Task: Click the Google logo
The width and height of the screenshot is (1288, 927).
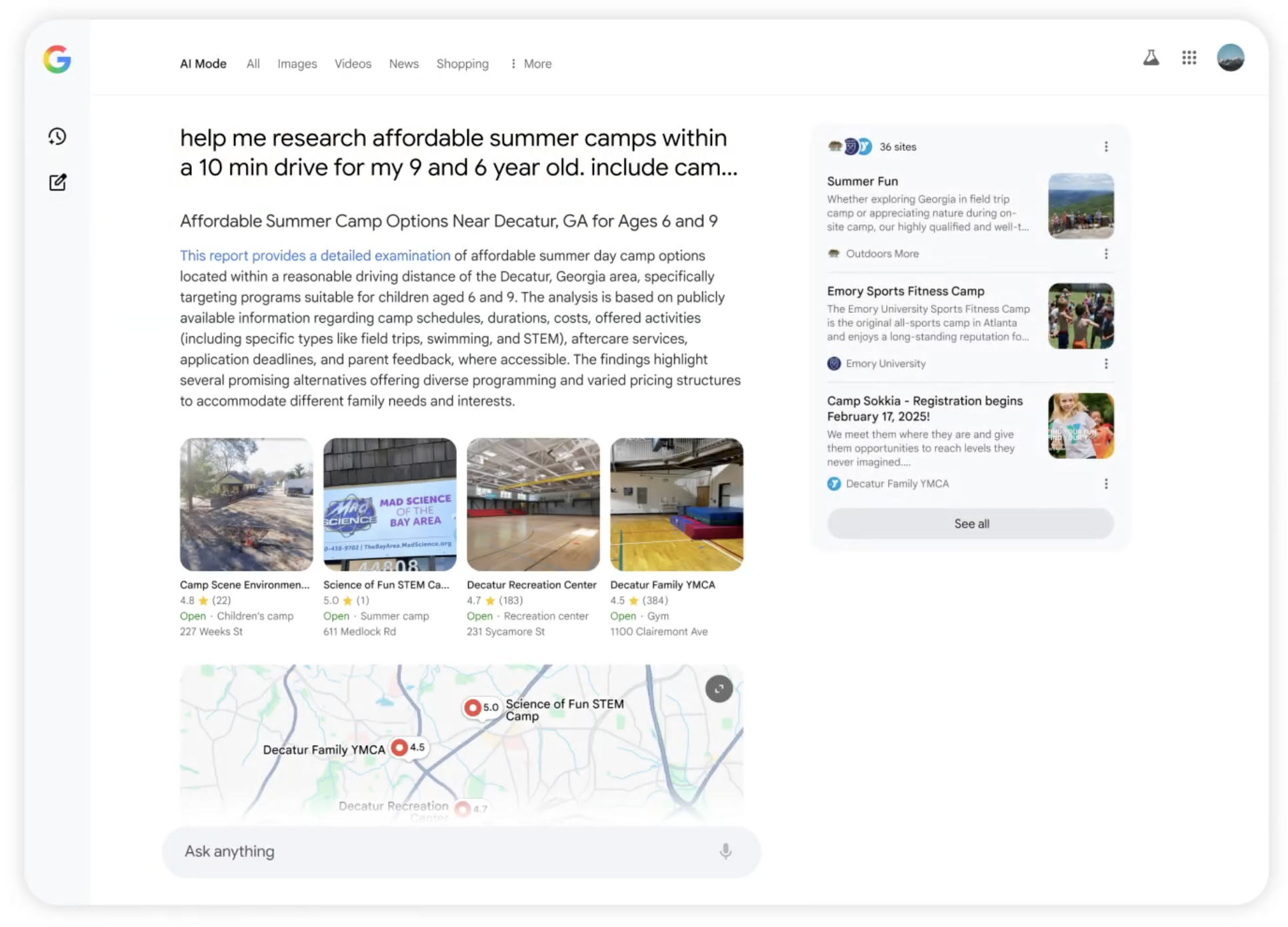Action: (x=57, y=59)
